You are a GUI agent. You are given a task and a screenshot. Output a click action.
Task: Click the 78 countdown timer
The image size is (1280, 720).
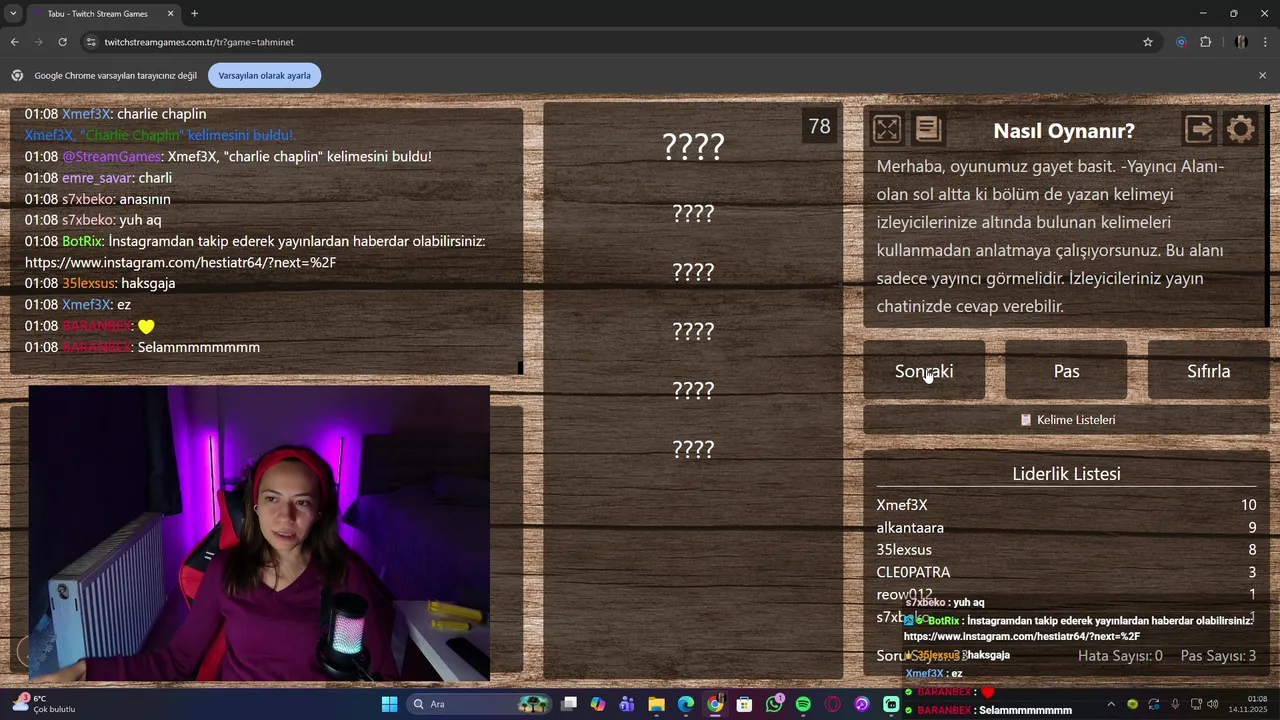[819, 127]
